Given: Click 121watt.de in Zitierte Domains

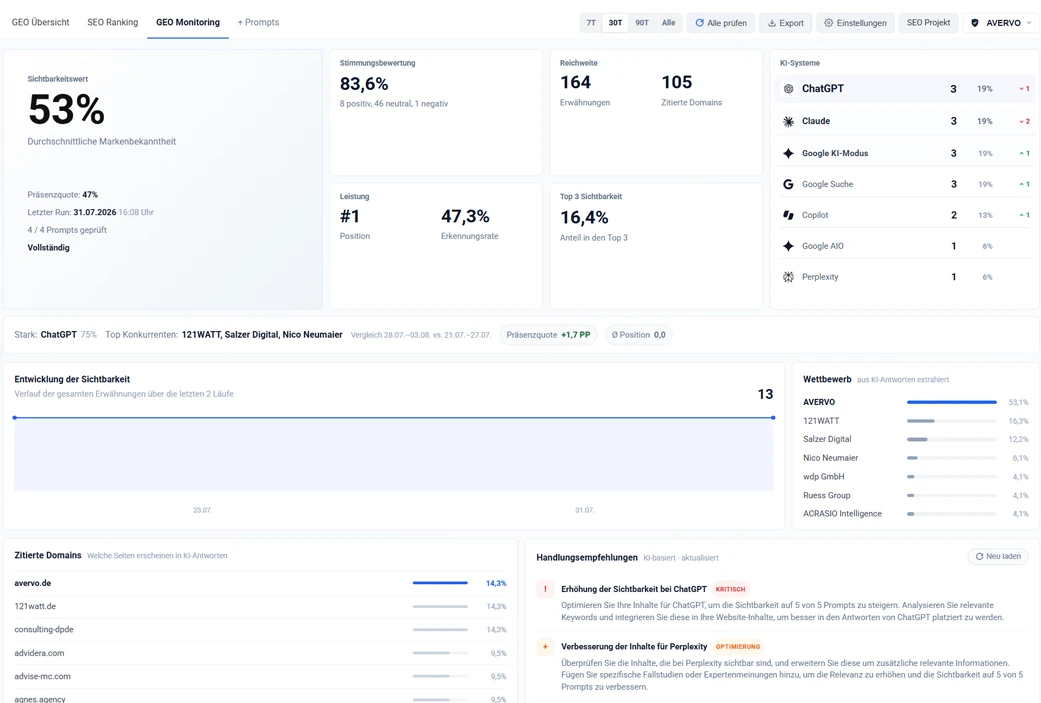Looking at the screenshot, I should click(x=35, y=606).
